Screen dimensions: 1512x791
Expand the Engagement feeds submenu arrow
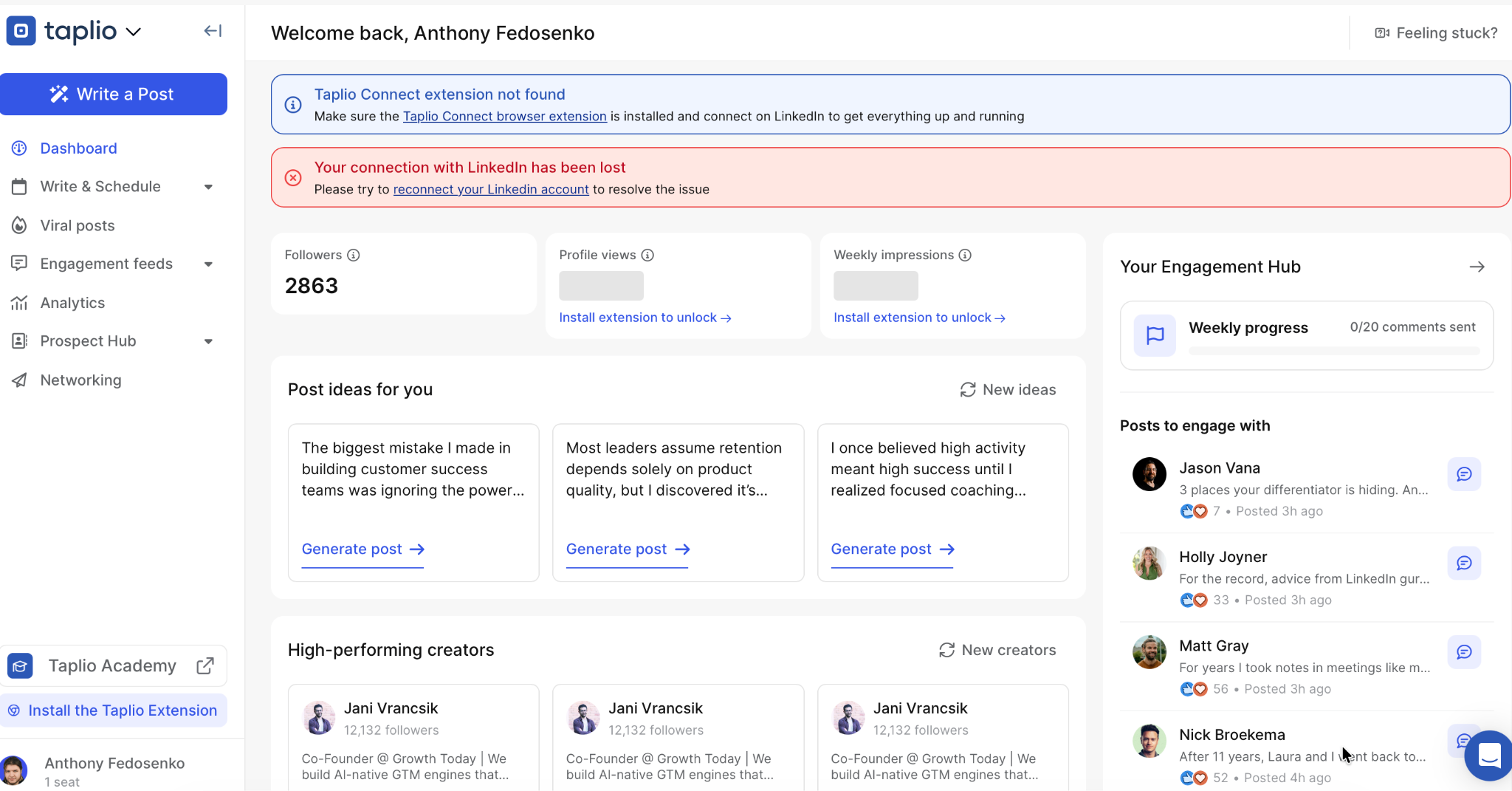pos(208,264)
